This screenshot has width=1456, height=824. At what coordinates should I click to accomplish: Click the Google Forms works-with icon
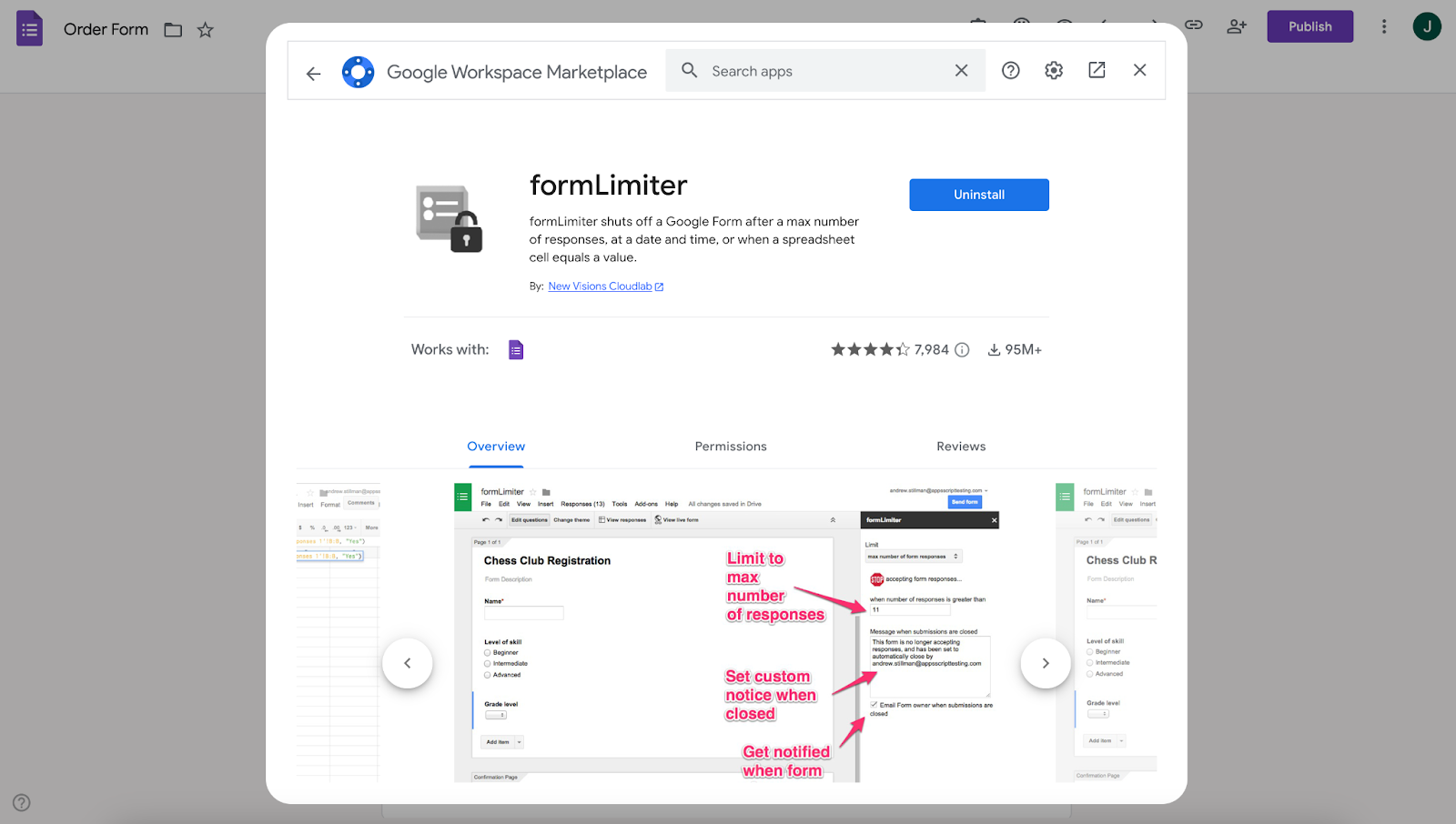pos(516,349)
